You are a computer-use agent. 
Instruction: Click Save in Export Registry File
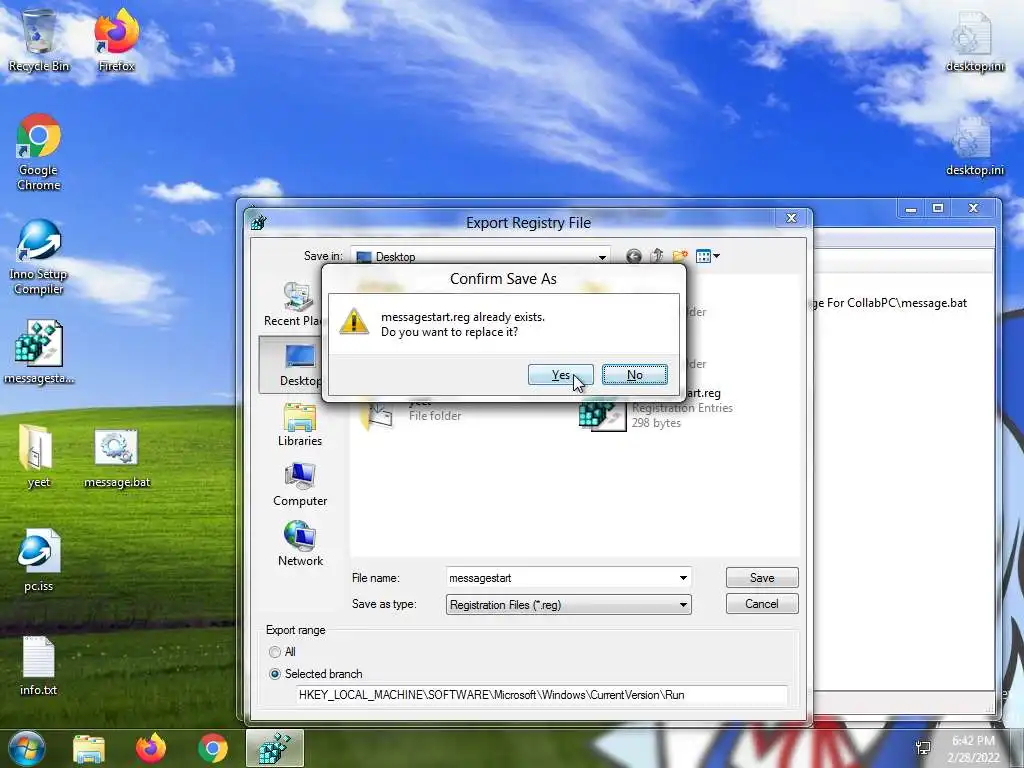(x=761, y=577)
